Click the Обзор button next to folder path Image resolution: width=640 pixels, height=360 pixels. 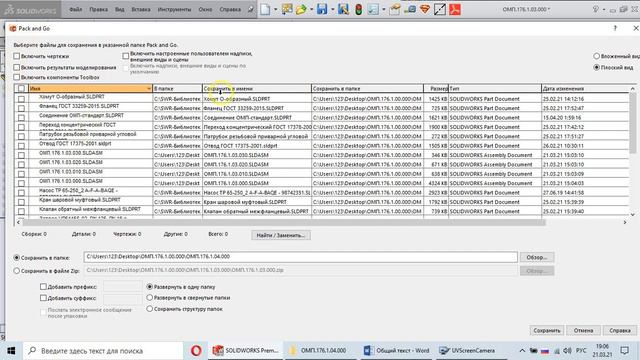(x=537, y=257)
